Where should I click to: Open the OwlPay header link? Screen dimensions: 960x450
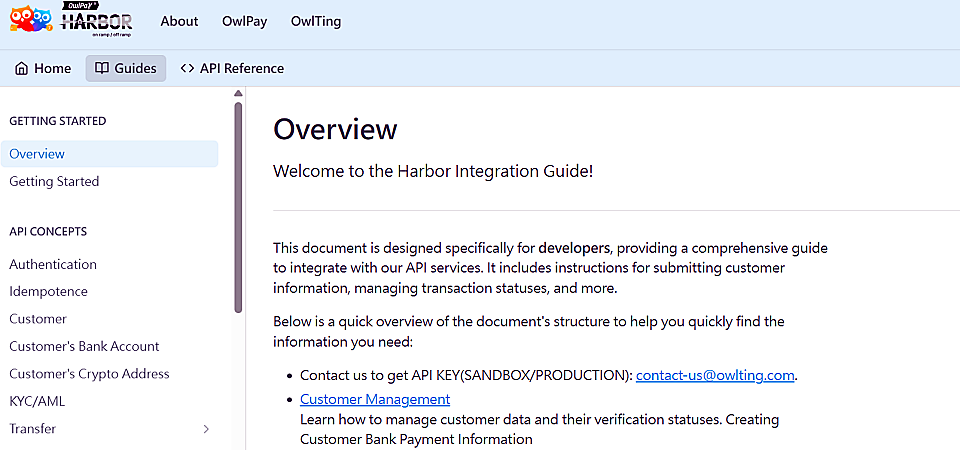click(244, 21)
